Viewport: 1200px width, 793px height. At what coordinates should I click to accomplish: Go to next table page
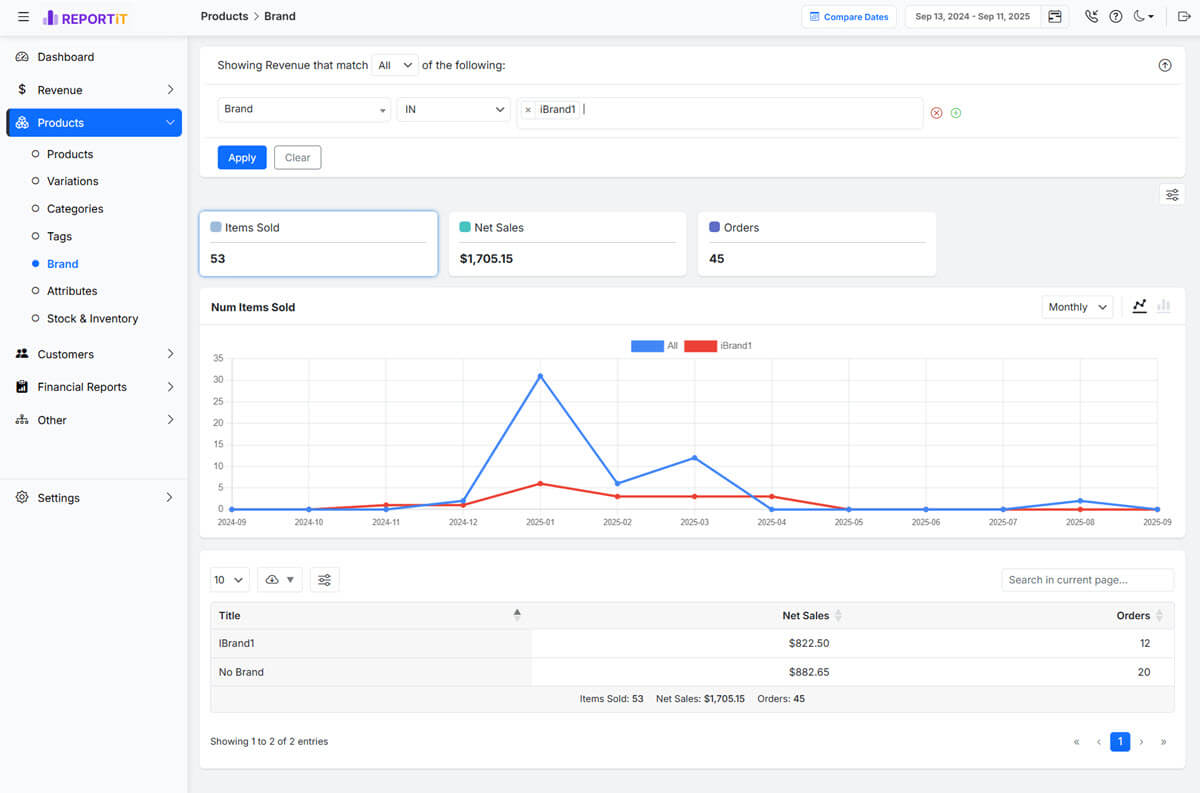tap(1142, 742)
